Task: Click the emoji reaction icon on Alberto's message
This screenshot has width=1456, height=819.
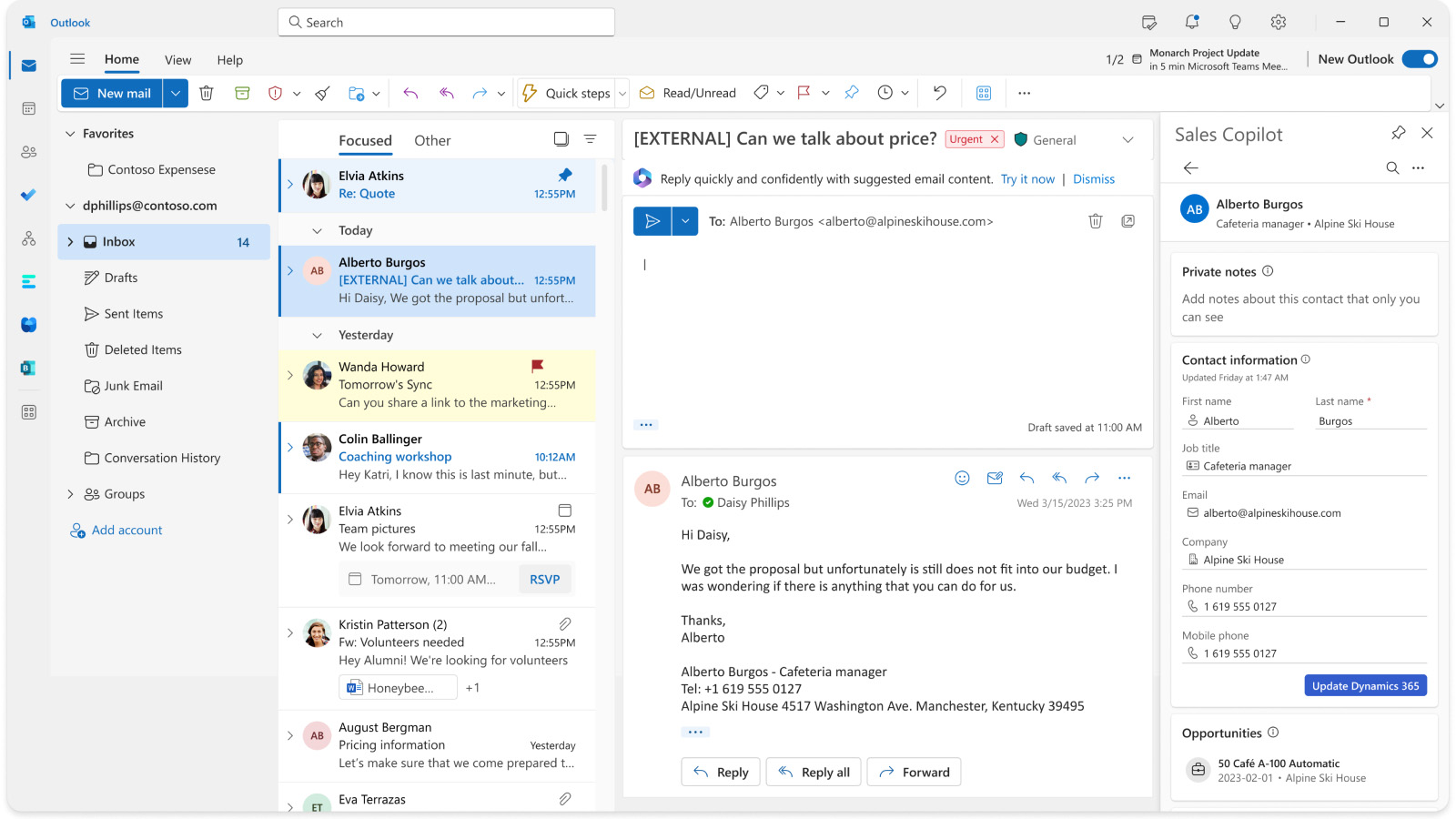Action: coord(962,478)
